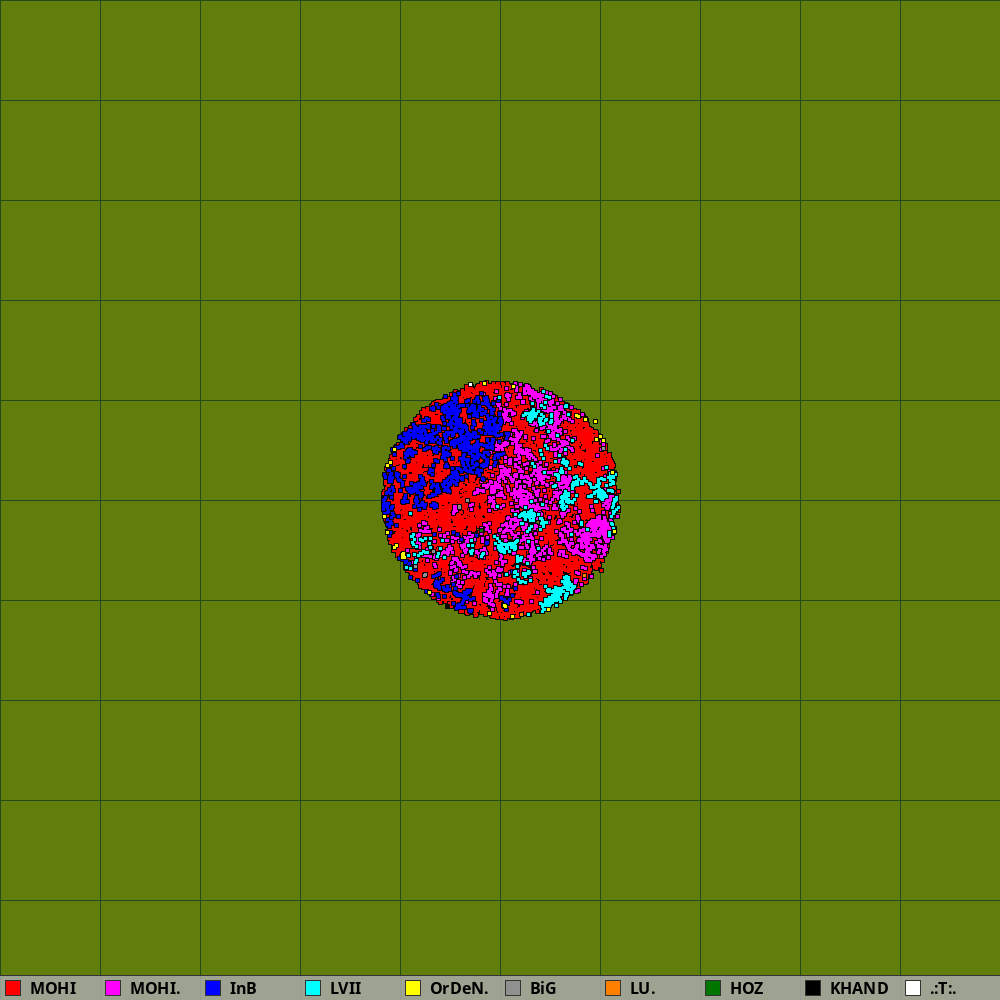Click the yellow OrDeN. legend swatch
Viewport: 1000px width, 1000px height.
413,988
